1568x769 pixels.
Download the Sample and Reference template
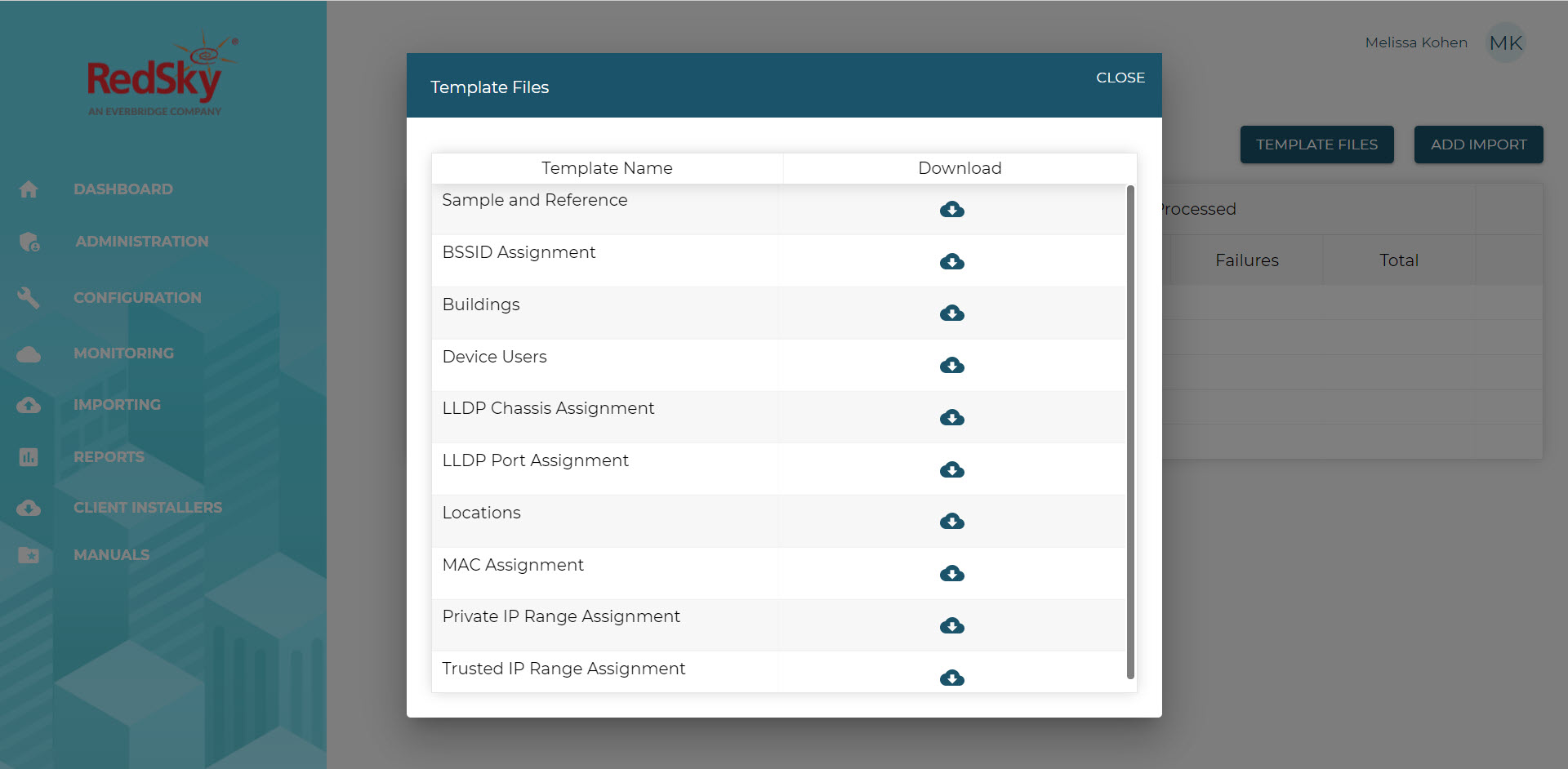coord(952,209)
